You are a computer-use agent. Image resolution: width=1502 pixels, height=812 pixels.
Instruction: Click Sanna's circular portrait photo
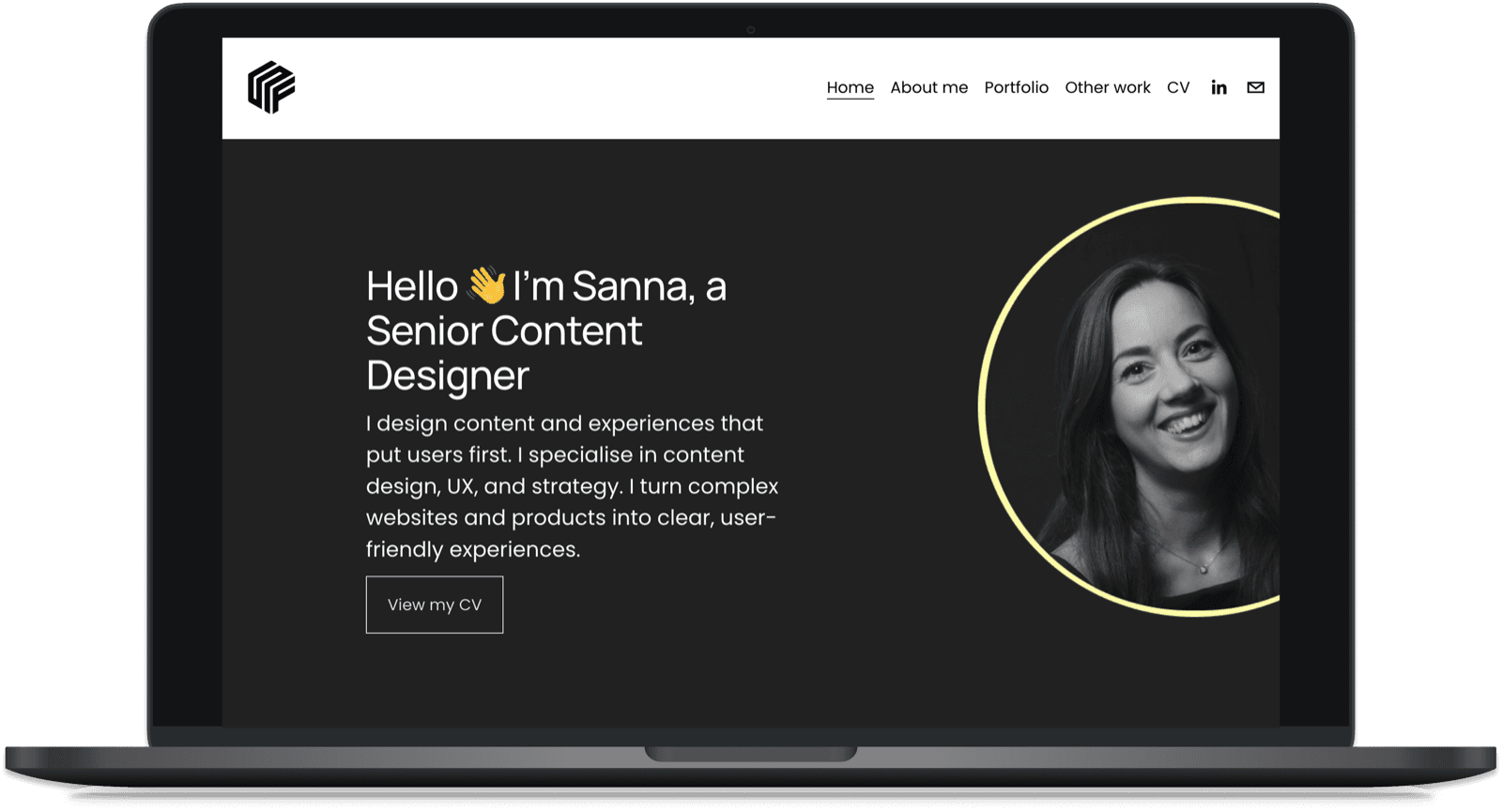point(1131,406)
